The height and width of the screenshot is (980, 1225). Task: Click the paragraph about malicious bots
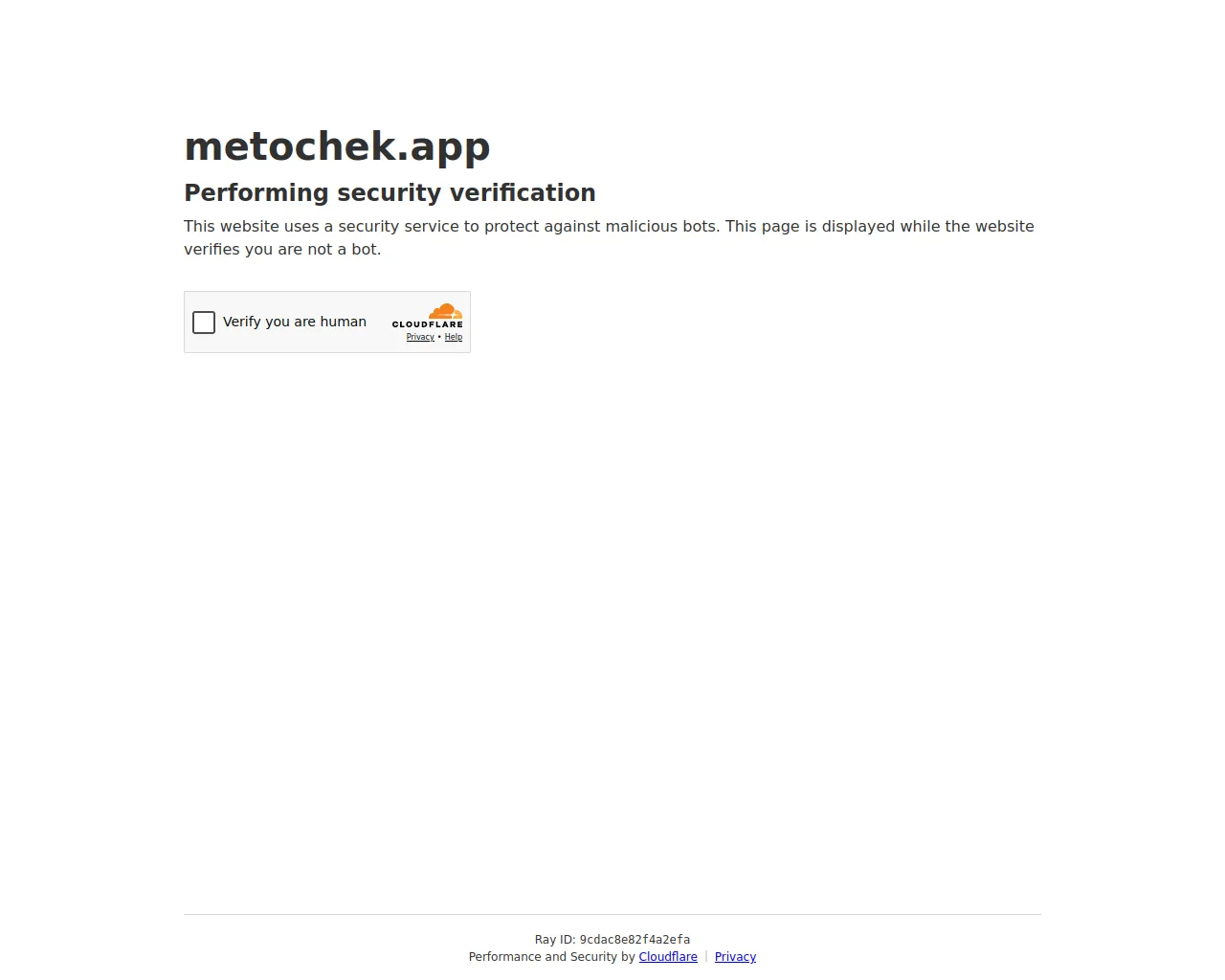(x=609, y=237)
